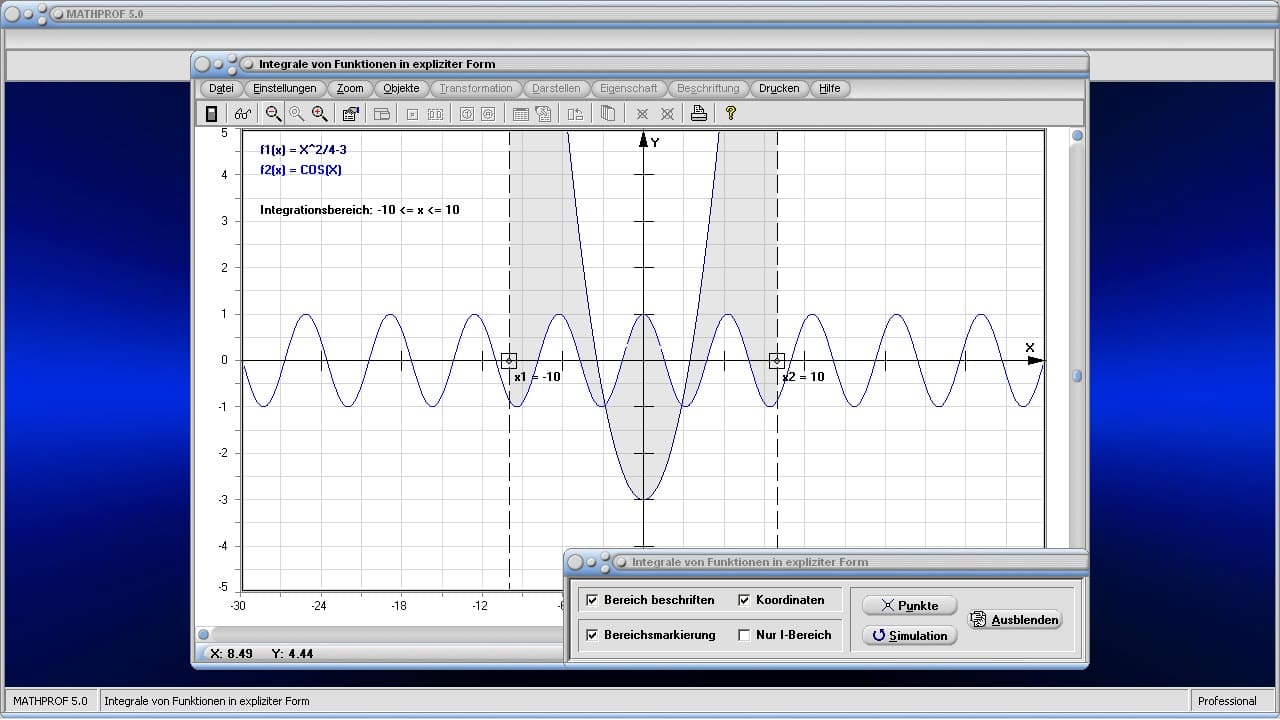Click the zoom out magnifier icon
Image resolution: width=1280 pixels, height=720 pixels.
click(273, 114)
